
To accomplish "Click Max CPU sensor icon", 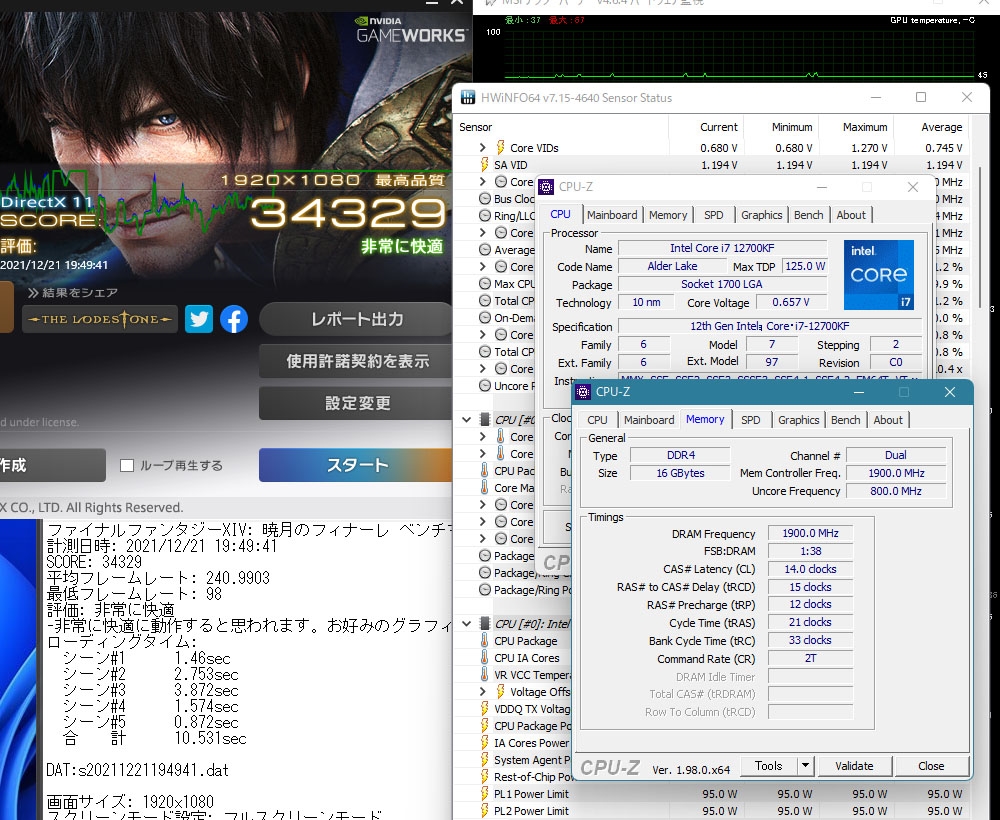I will tap(485, 283).
